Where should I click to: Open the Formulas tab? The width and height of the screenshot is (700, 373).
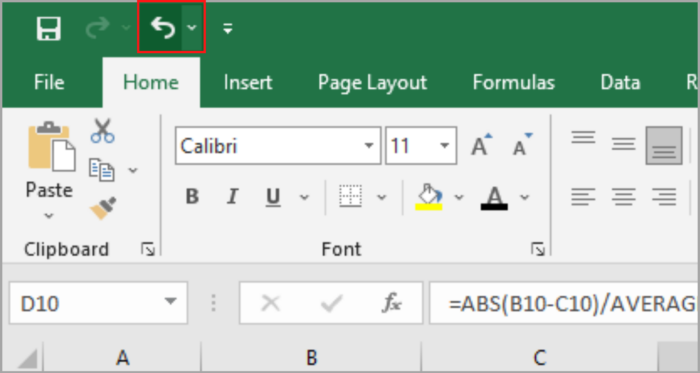(x=513, y=83)
